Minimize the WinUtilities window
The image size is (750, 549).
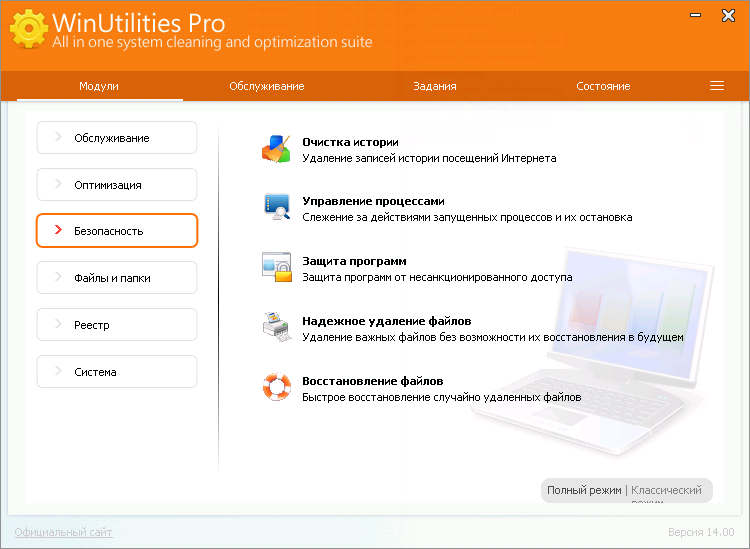(695, 15)
